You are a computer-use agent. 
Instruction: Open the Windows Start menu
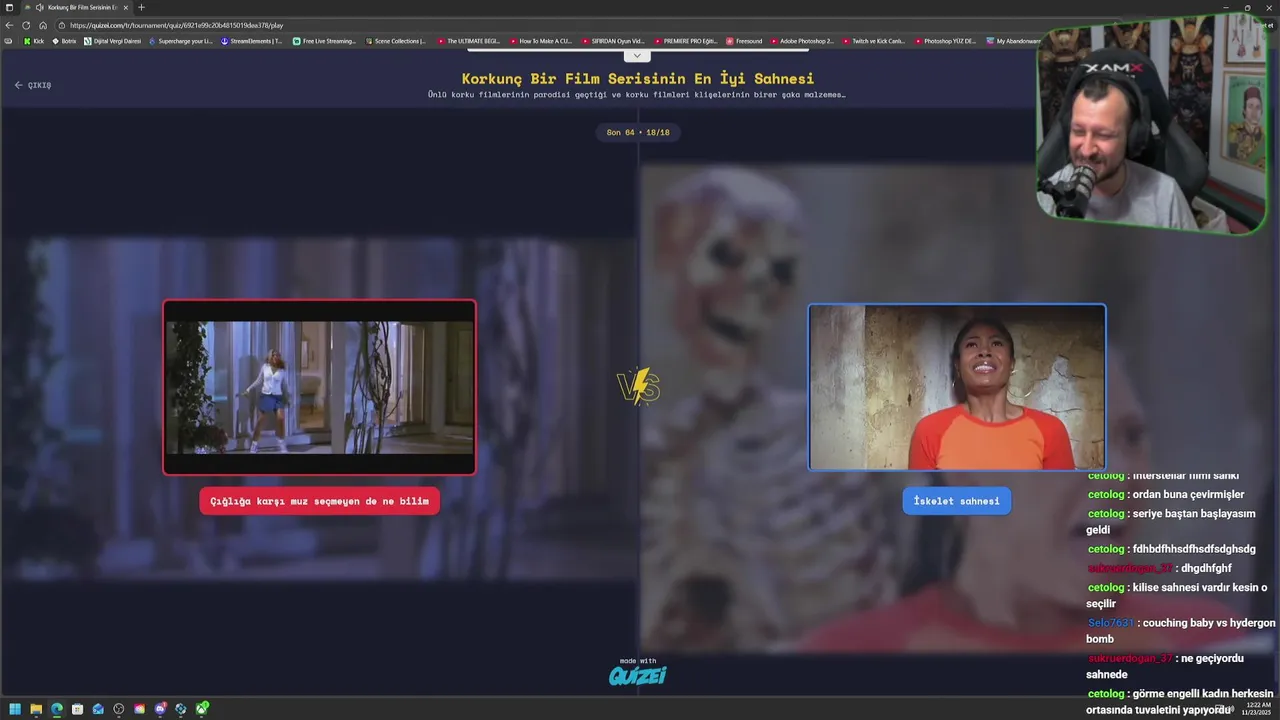tap(14, 709)
